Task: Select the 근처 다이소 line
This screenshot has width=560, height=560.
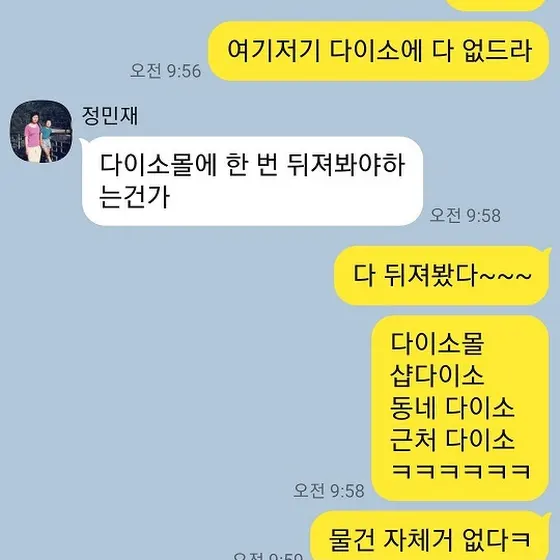Action: (x=452, y=439)
